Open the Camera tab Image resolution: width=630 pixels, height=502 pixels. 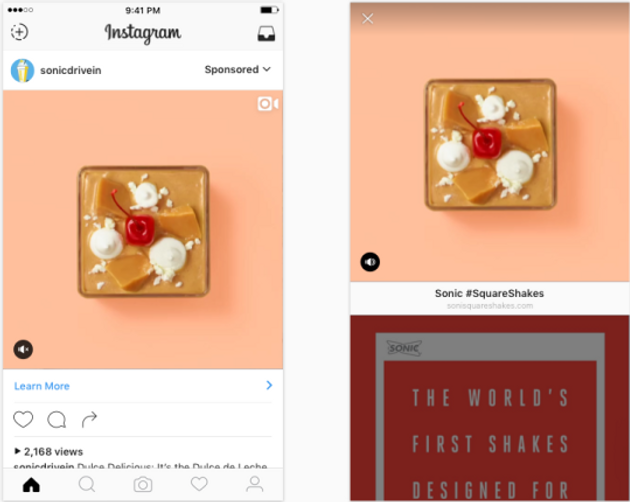[143, 485]
